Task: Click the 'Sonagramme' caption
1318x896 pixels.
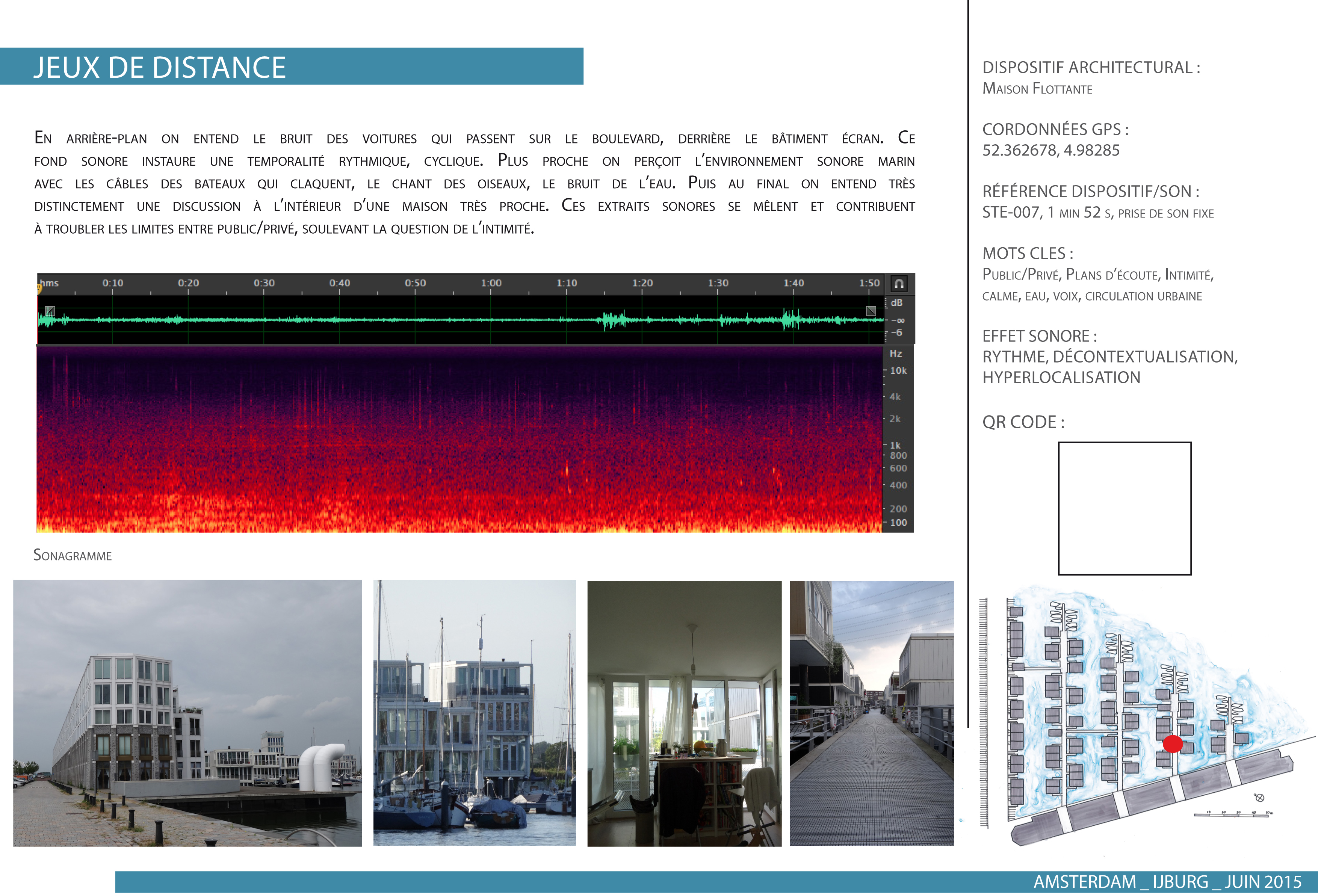Action: 73,555
